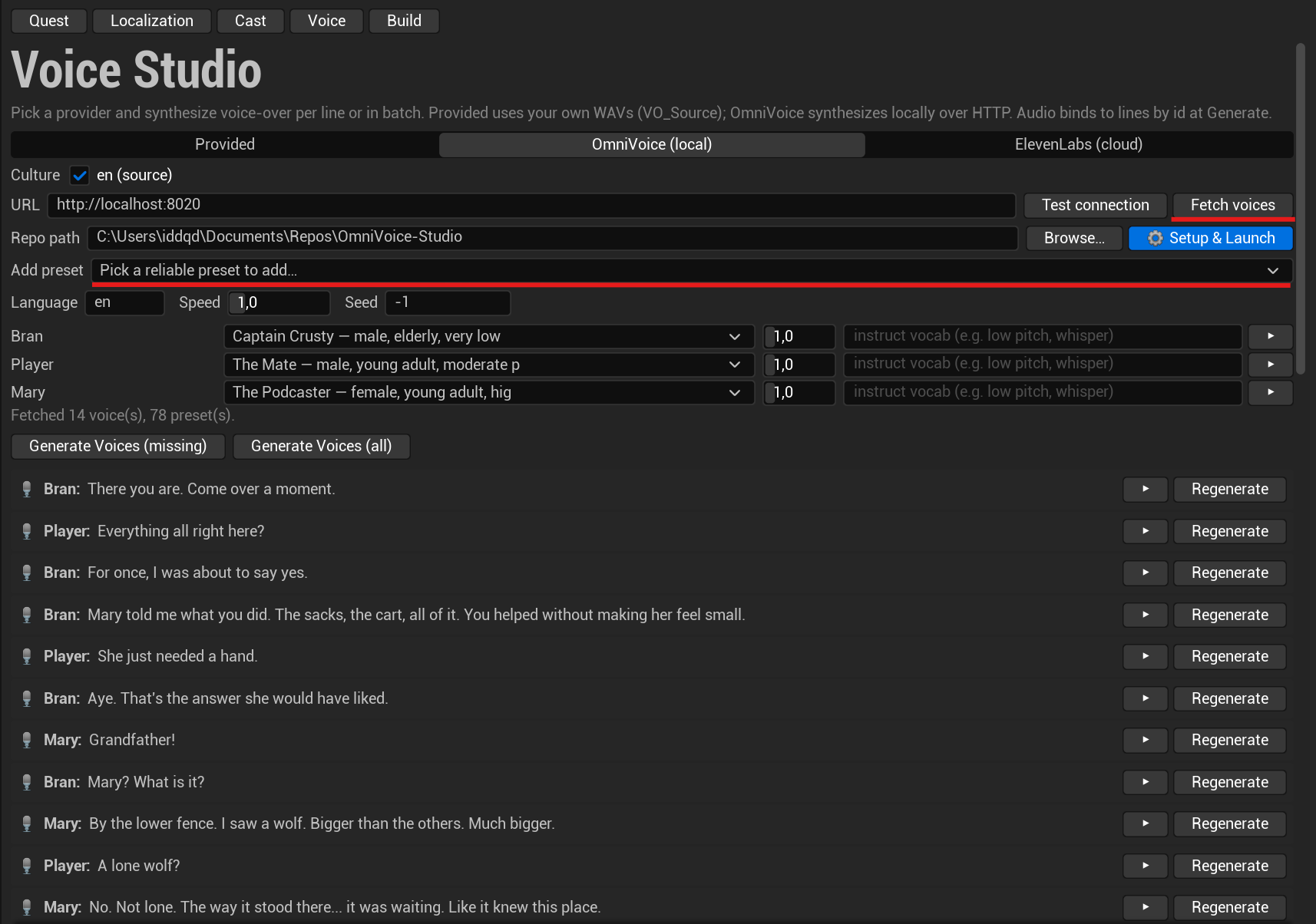Play line "Aye. That's the answer she would have liked."
The width and height of the screenshot is (1316, 924).
(1145, 698)
